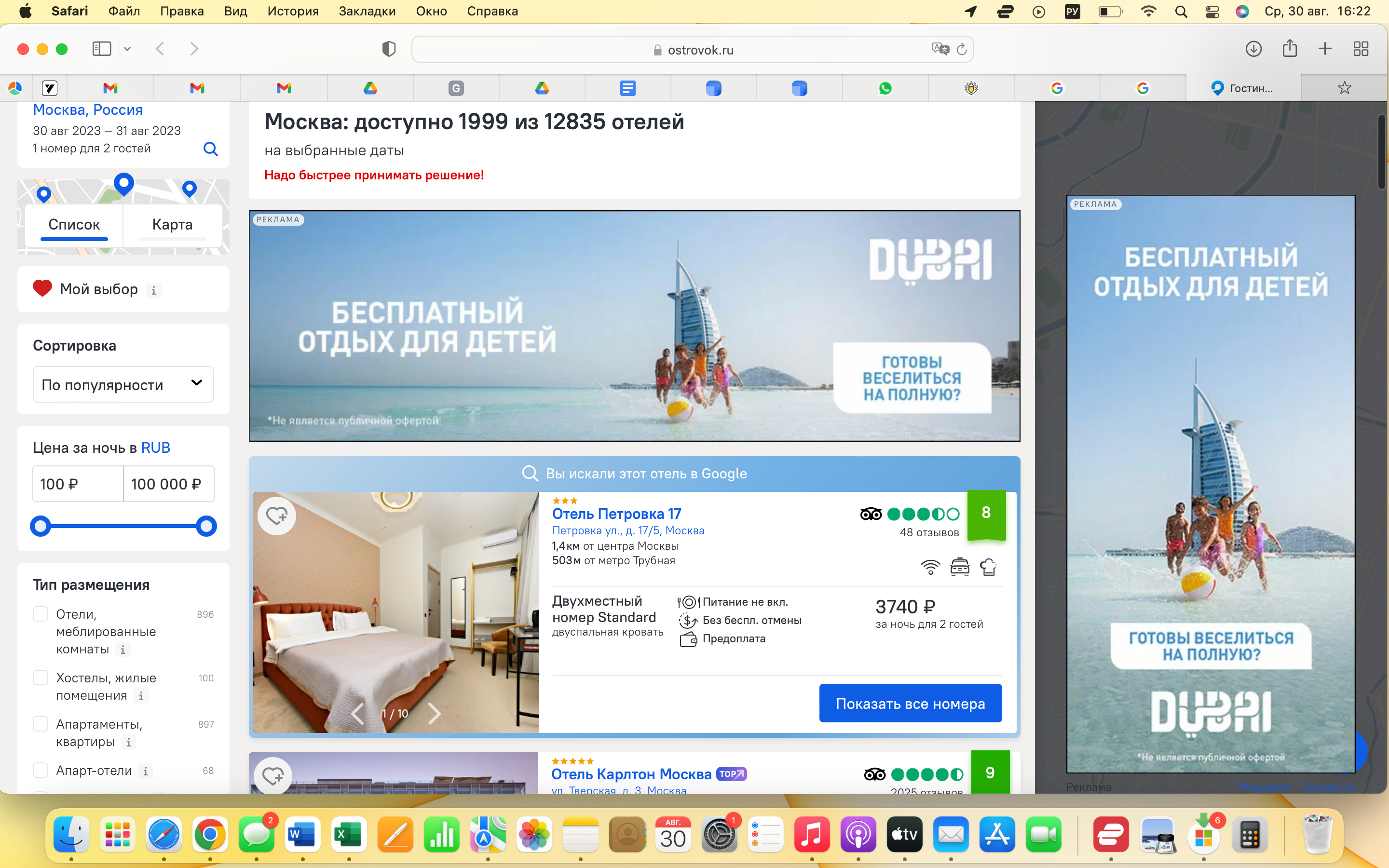Screen dimensions: 1389x868
Task: Open the По популярности sorting dropdown
Action: [123, 385]
